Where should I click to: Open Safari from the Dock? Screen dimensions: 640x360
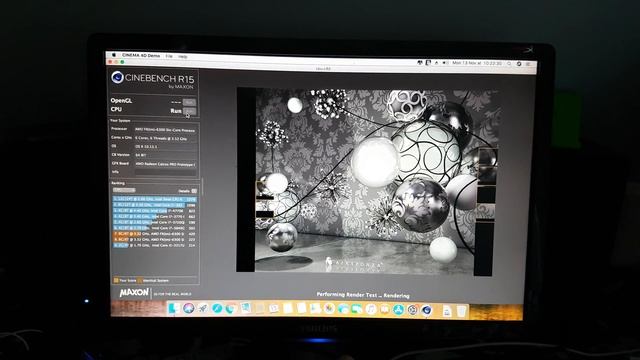coord(217,308)
